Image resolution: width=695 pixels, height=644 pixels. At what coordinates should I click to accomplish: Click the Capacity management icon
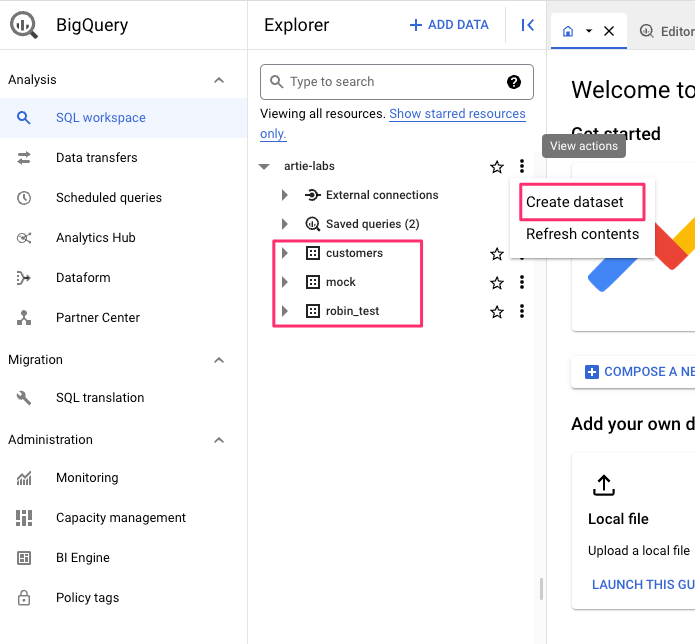click(x=24, y=518)
